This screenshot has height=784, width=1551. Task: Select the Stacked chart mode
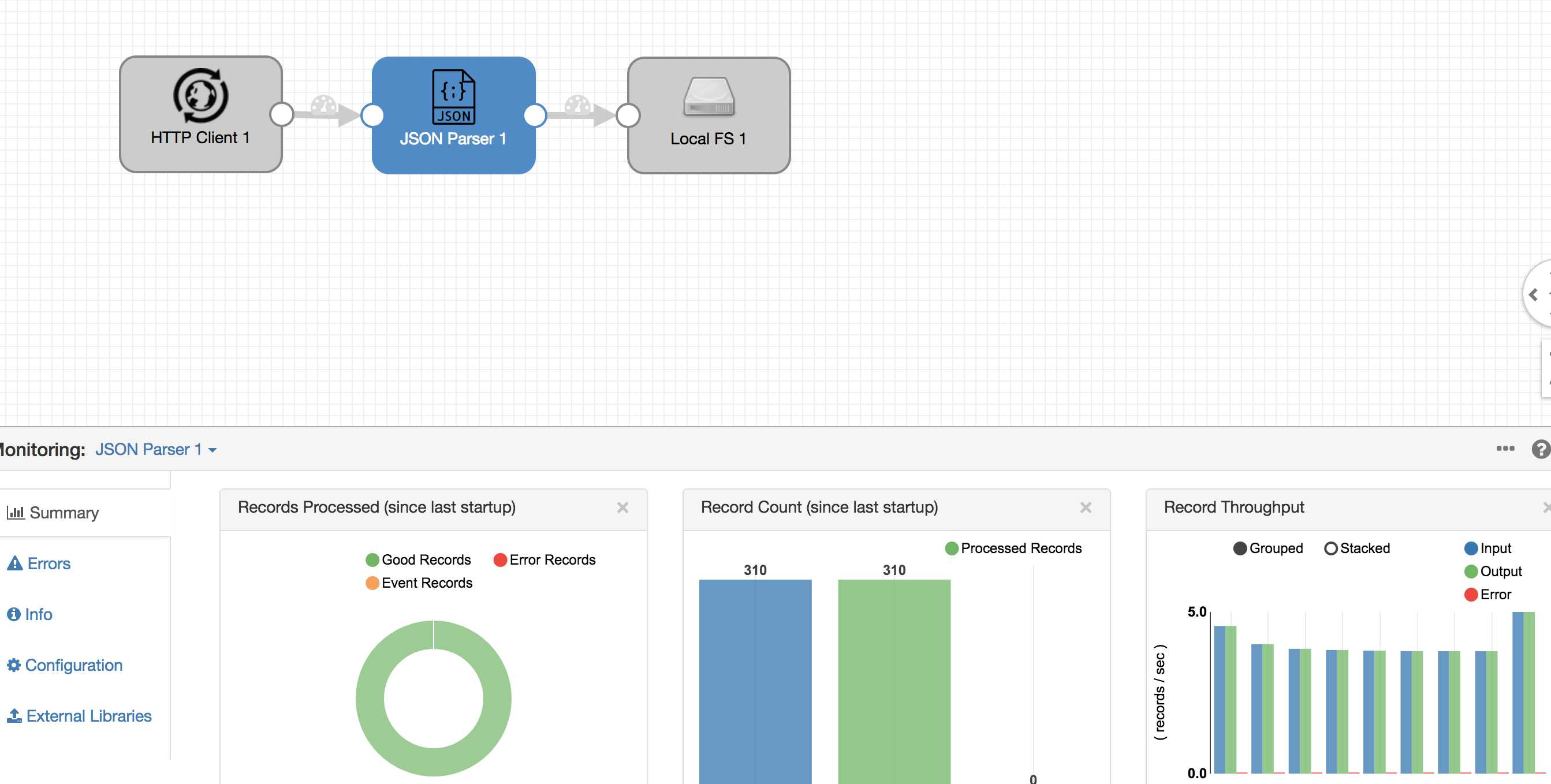coord(1357,548)
